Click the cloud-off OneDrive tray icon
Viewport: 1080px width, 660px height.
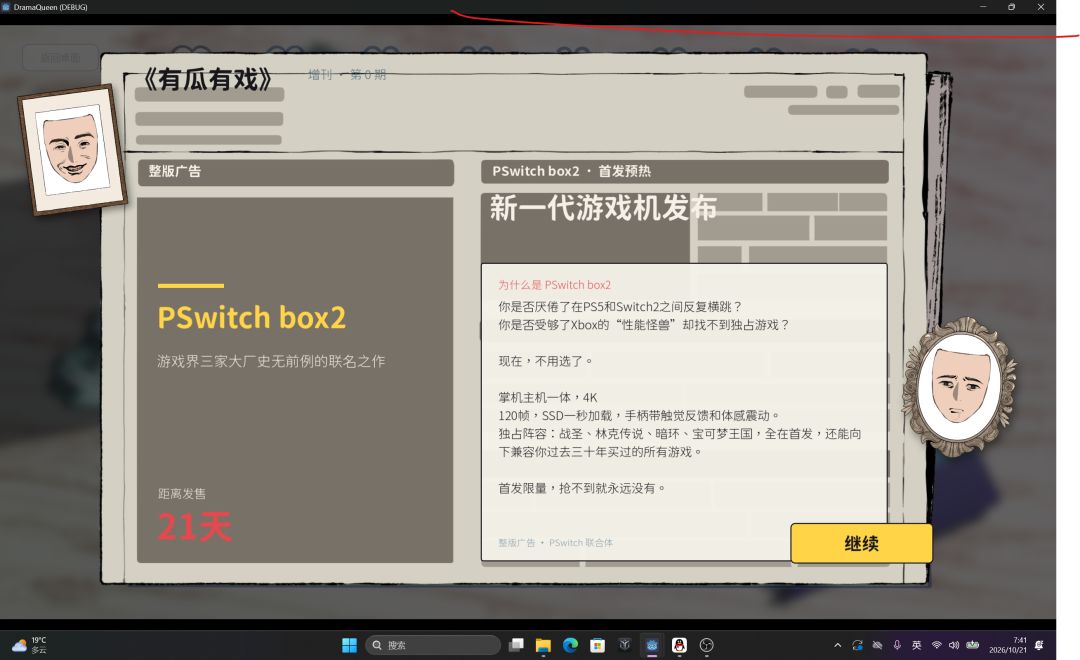[878, 646]
